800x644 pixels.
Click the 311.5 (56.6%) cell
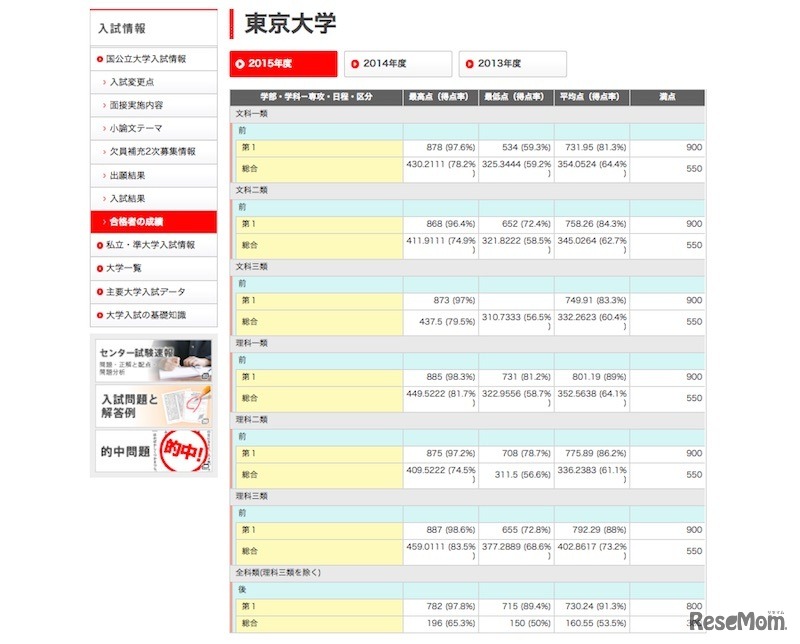click(x=516, y=475)
